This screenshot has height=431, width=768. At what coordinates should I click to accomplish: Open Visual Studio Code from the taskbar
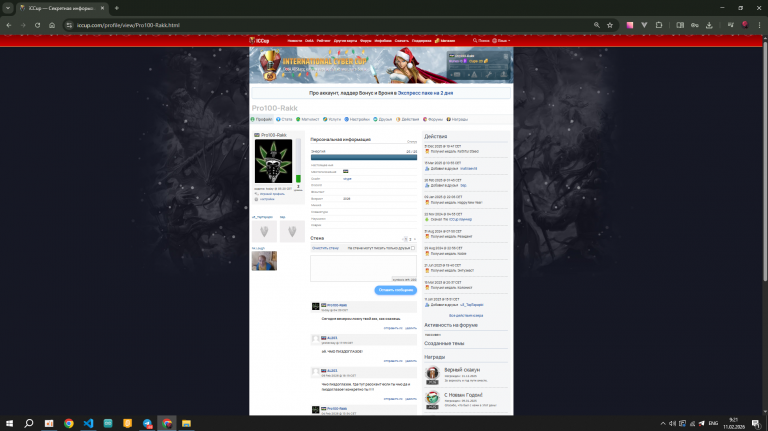click(88, 423)
